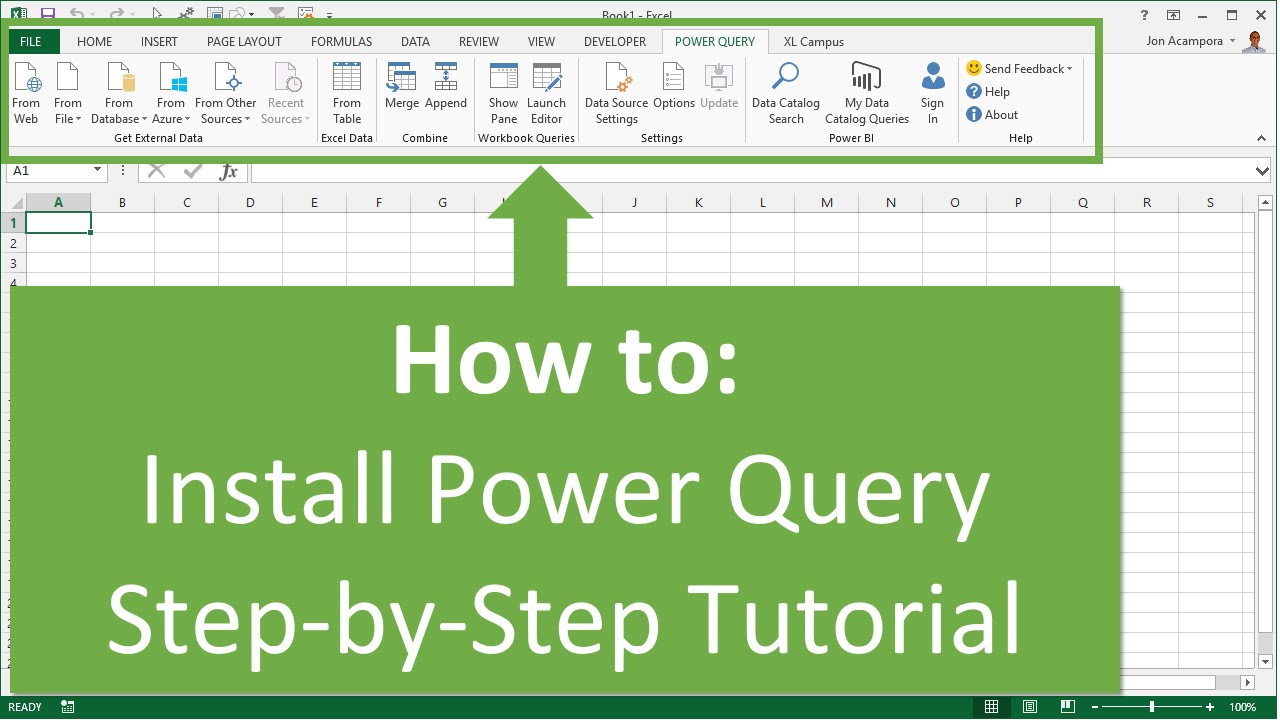Switch to the DEVELOPER tab

pyautogui.click(x=615, y=42)
